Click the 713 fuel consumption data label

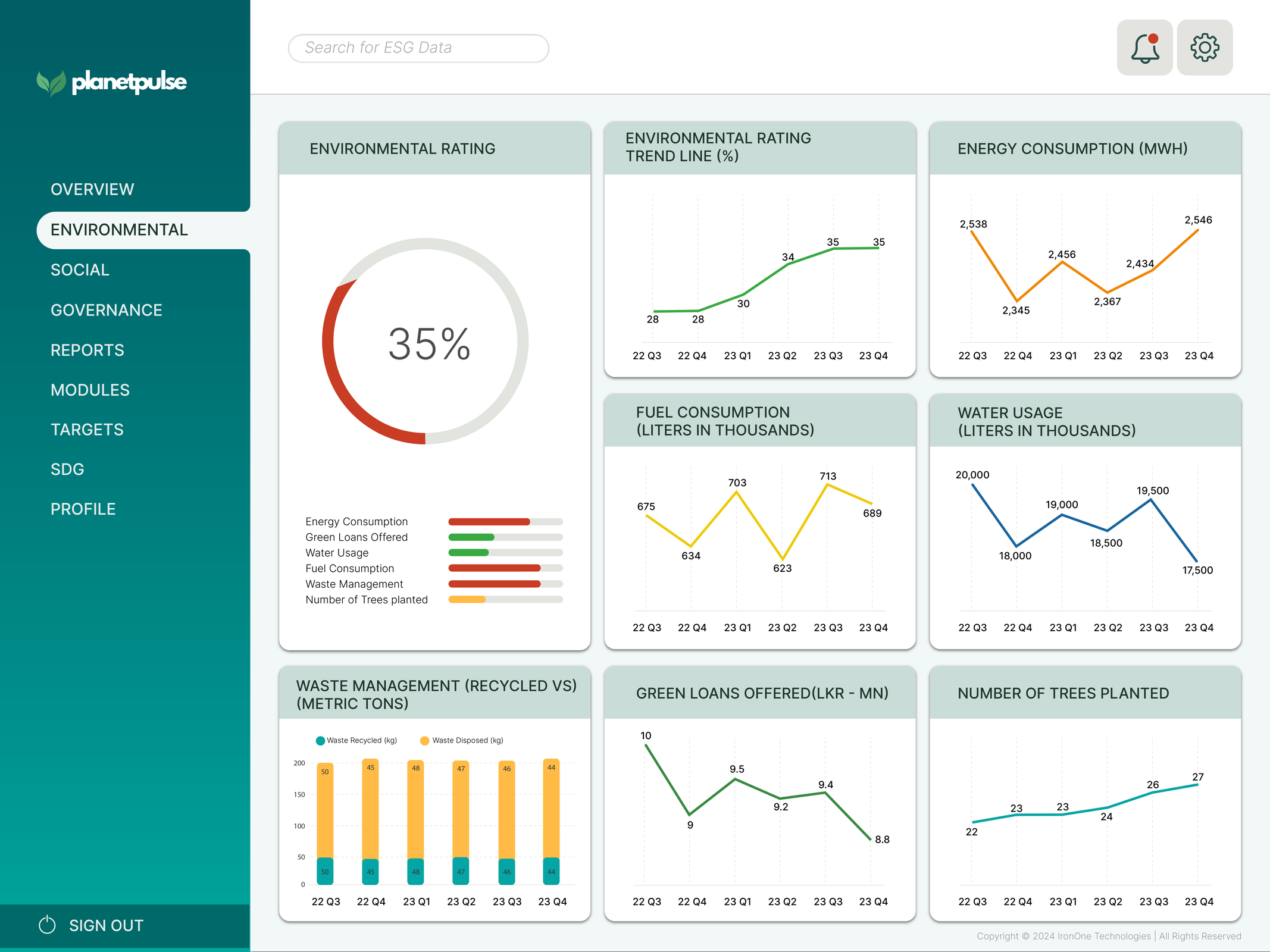click(x=828, y=476)
